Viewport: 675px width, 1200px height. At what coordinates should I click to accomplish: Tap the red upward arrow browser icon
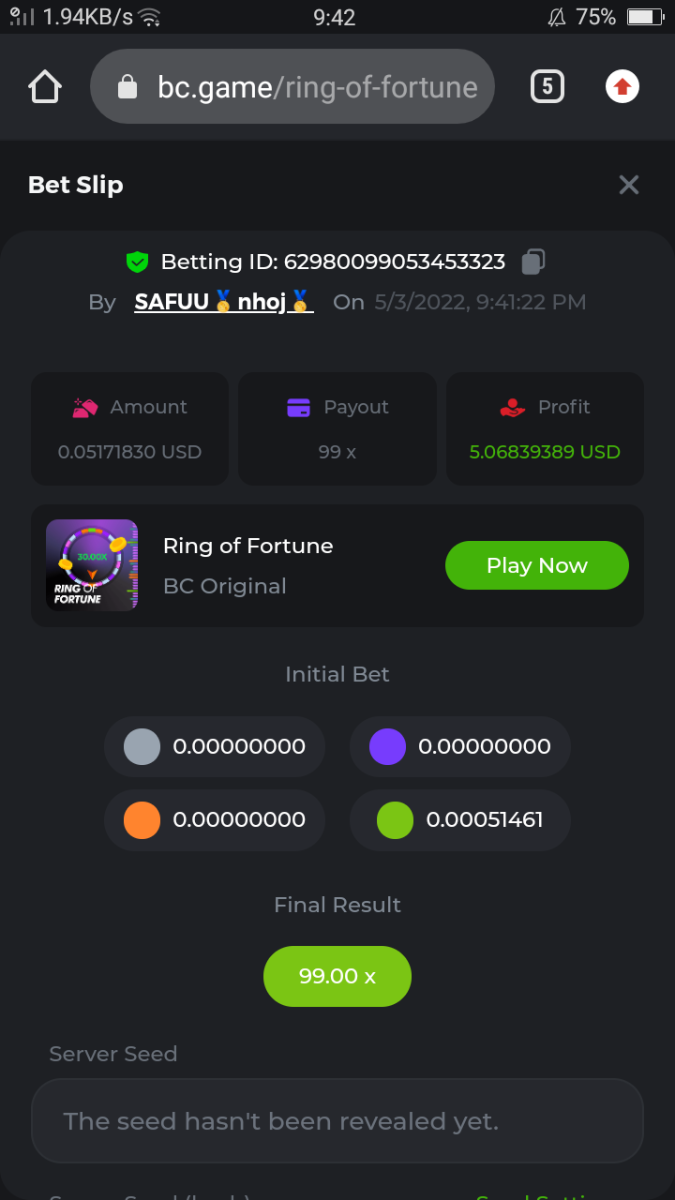[x=622, y=87]
